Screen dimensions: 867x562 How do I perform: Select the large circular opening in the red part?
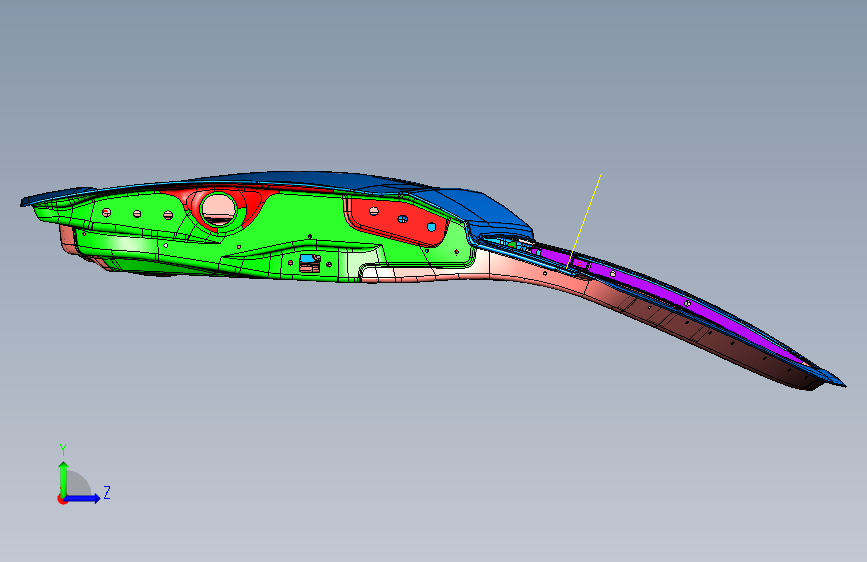click(219, 210)
